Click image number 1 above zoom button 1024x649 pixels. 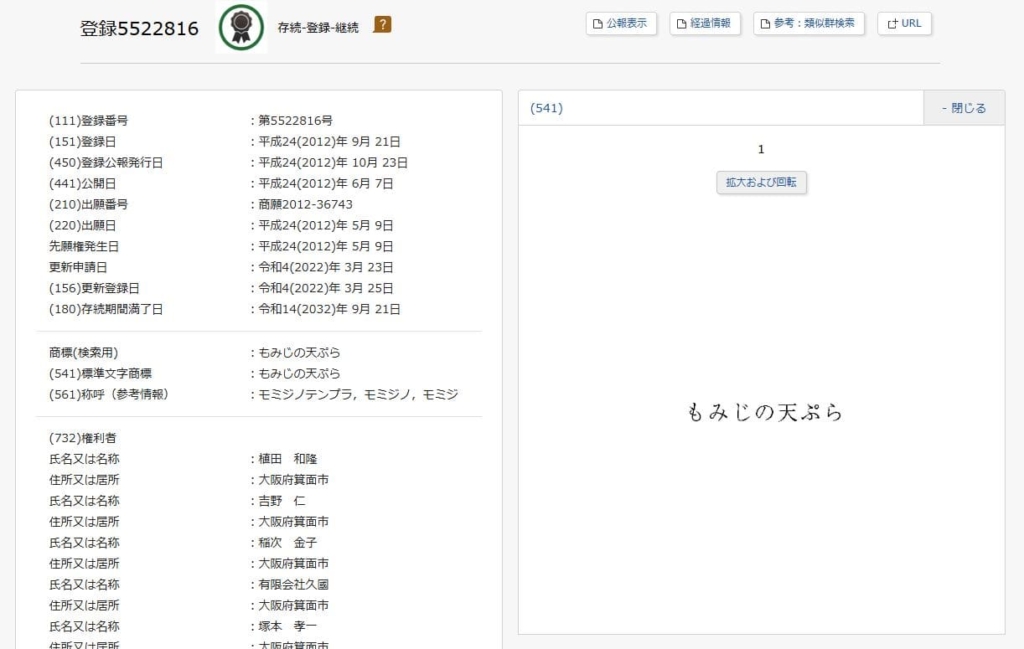761,150
